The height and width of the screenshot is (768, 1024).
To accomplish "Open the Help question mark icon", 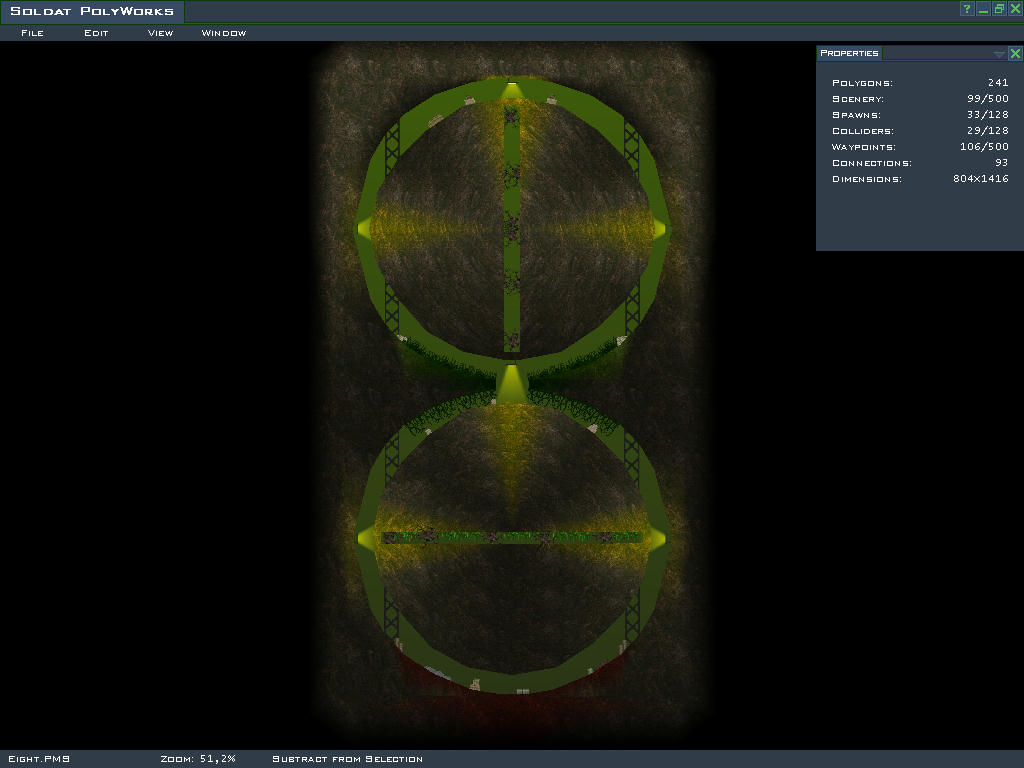I will [967, 9].
